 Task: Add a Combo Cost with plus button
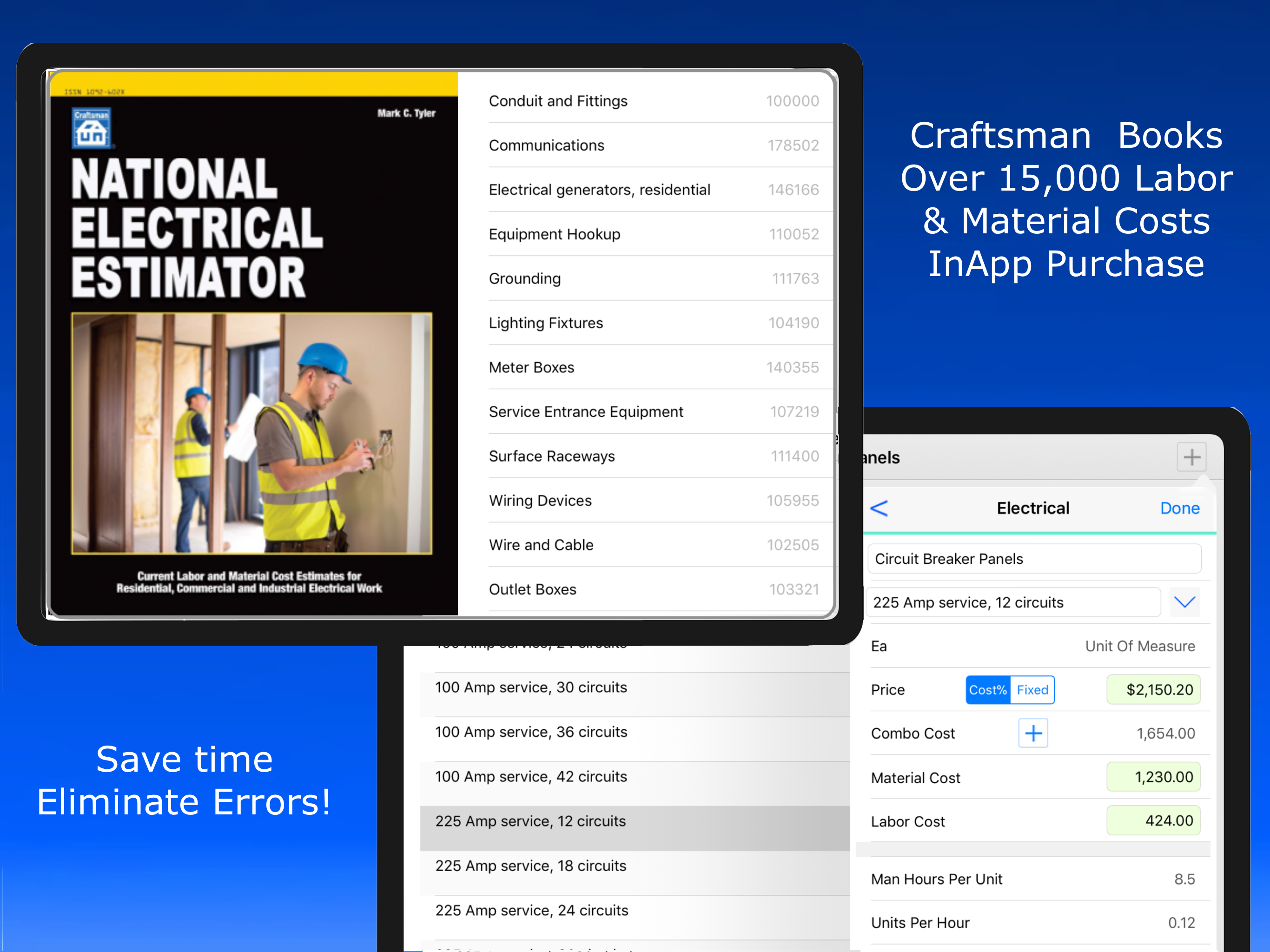pyautogui.click(x=1033, y=733)
